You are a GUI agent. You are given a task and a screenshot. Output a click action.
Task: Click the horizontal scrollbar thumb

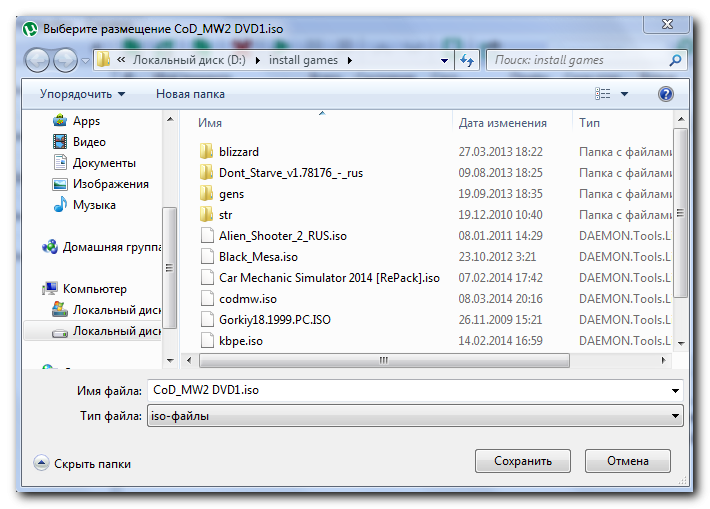click(384, 360)
